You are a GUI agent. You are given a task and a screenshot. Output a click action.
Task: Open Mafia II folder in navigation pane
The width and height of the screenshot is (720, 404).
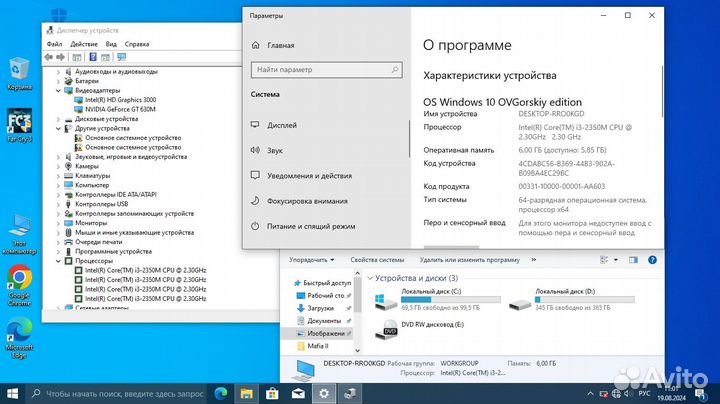318,346
